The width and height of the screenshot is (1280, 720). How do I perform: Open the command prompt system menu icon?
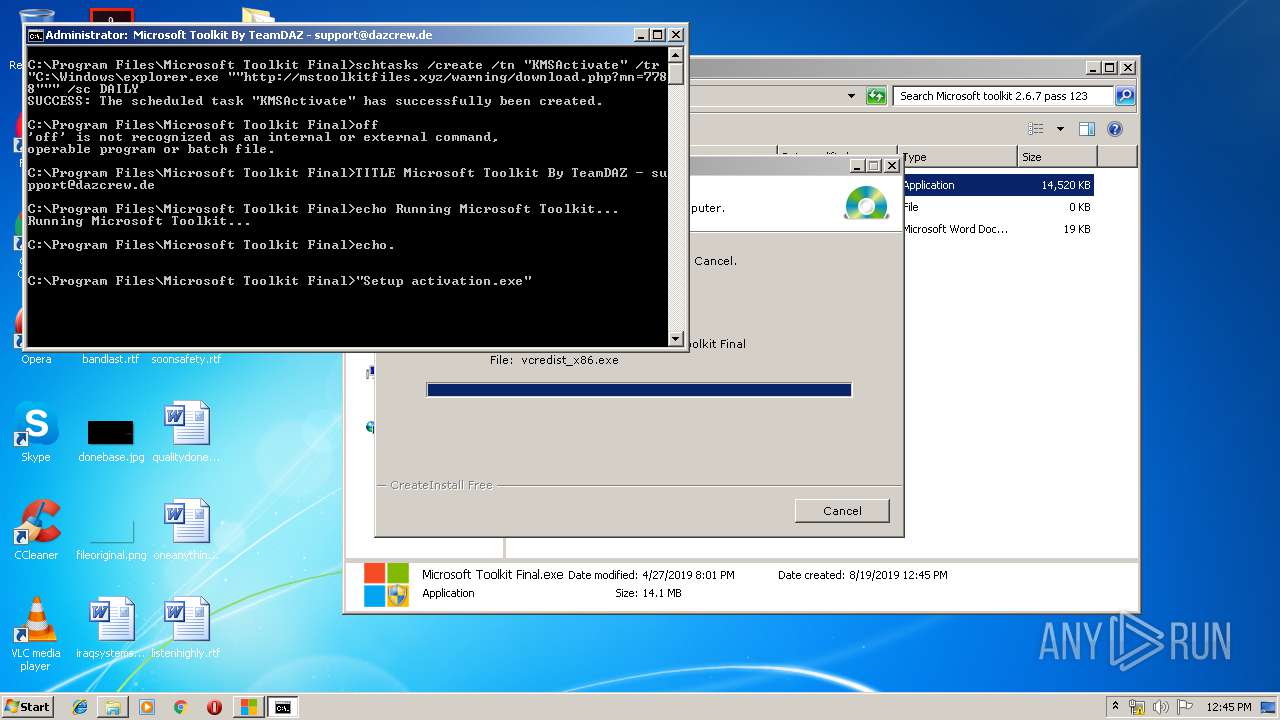[35, 35]
